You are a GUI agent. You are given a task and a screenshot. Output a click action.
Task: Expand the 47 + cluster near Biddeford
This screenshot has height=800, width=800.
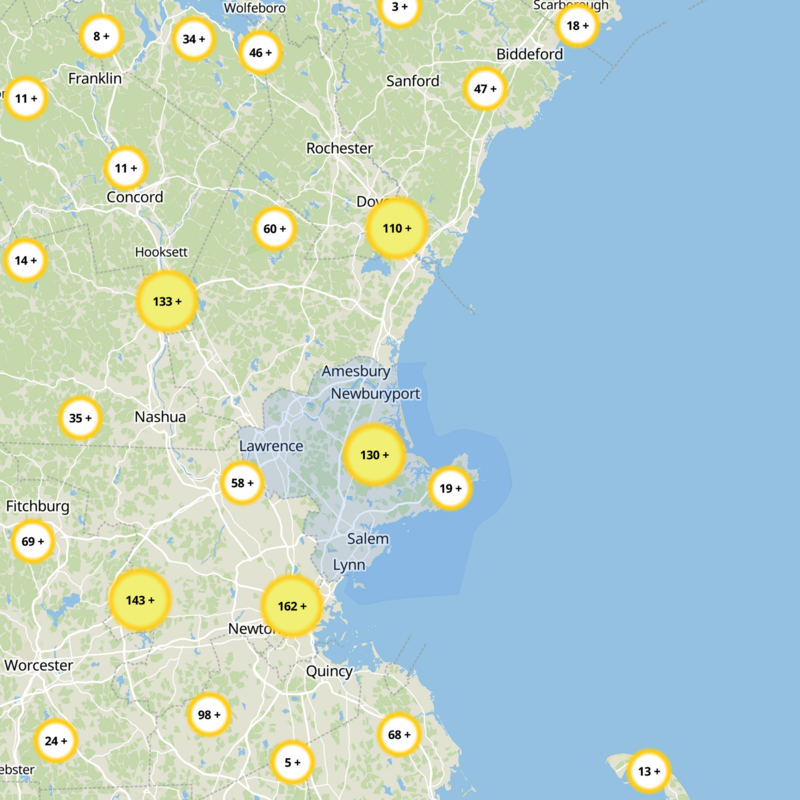[x=485, y=89]
